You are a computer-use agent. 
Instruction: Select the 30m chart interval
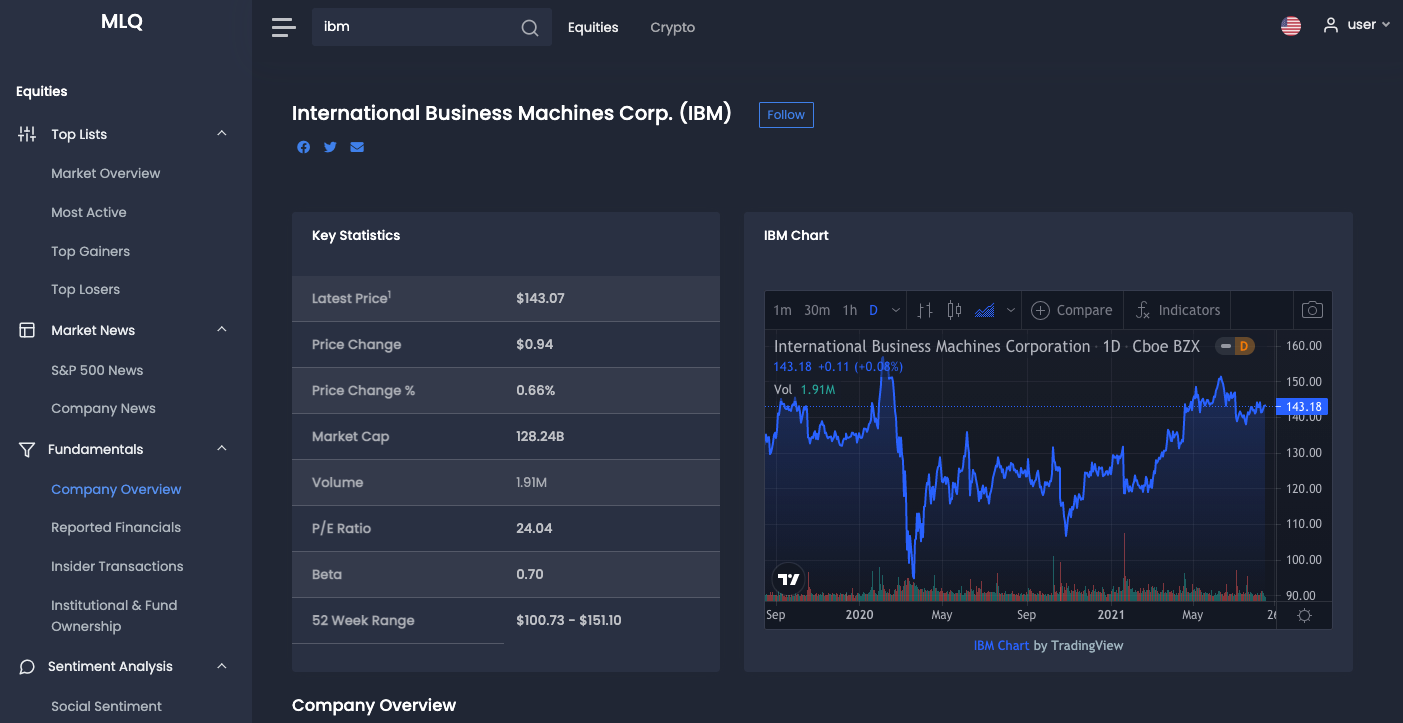click(817, 310)
